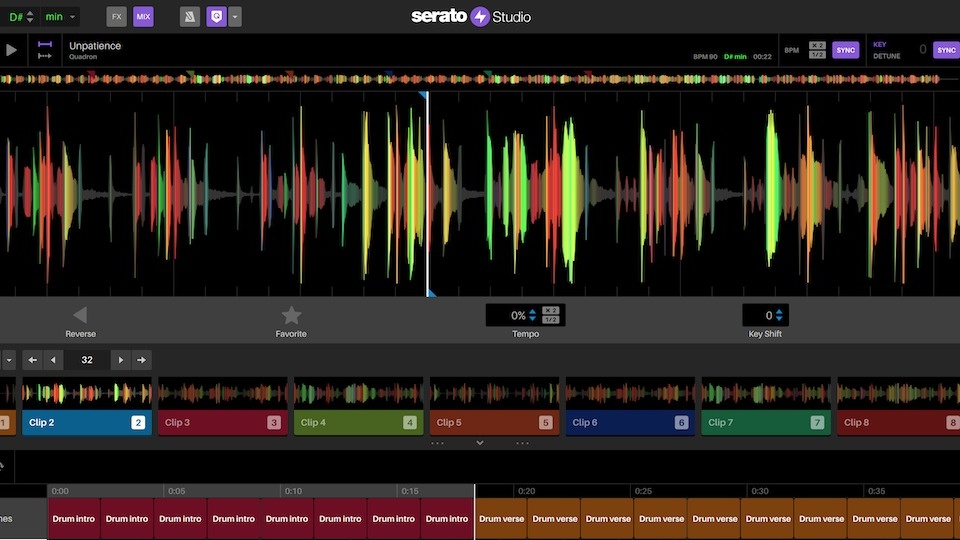
Task: Toggle the Reverse arrow icon
Action: [x=80, y=315]
